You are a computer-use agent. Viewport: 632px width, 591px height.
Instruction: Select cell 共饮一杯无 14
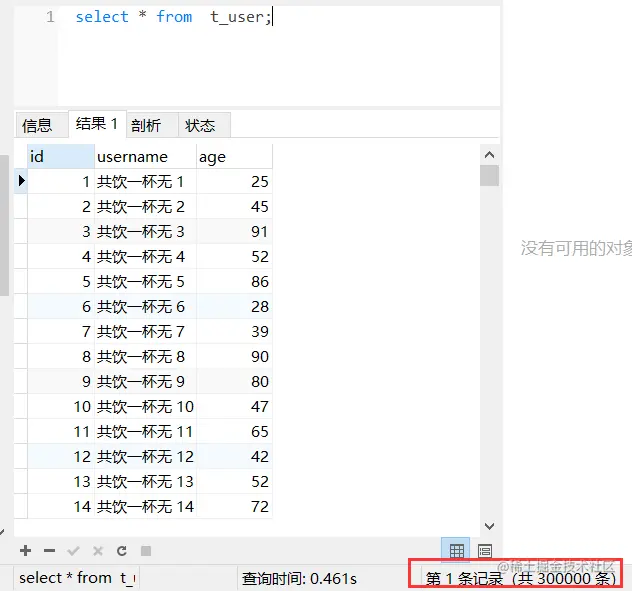click(x=146, y=506)
